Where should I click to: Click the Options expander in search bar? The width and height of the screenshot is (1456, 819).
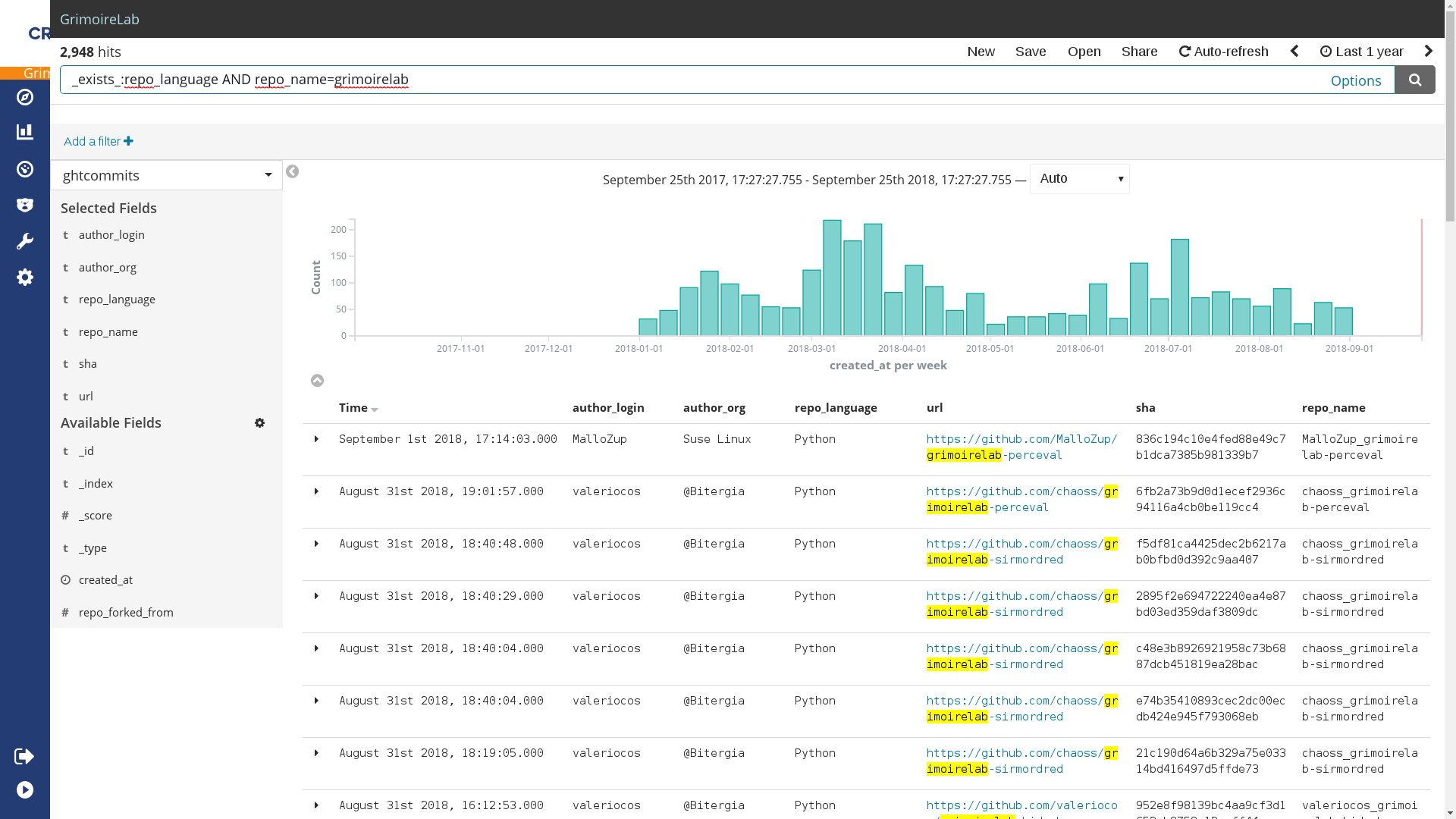1356,80
